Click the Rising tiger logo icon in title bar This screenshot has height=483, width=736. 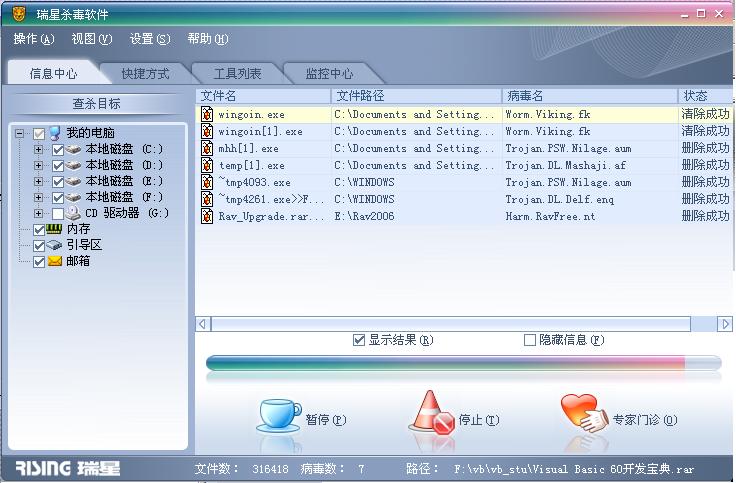(x=18, y=14)
